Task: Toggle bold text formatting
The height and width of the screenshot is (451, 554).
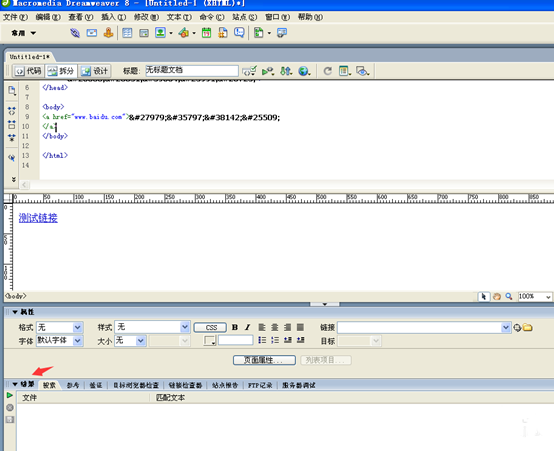Action: (235, 327)
